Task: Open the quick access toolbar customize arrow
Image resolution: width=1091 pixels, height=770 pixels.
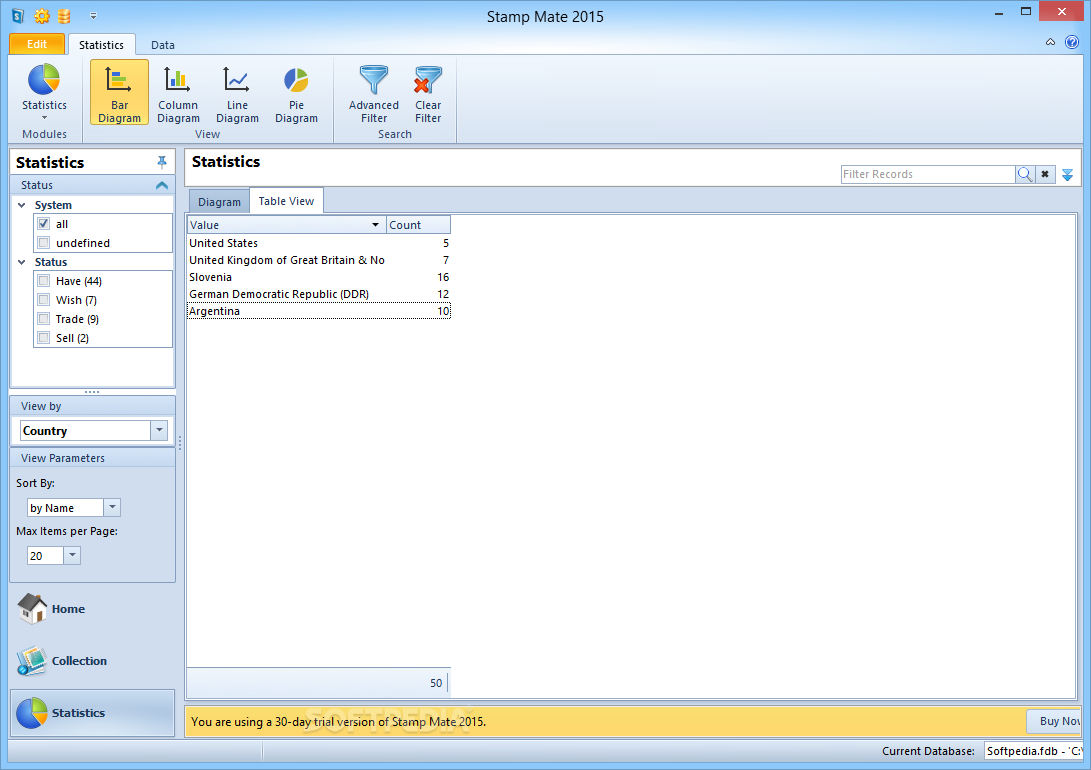Action: [93, 15]
